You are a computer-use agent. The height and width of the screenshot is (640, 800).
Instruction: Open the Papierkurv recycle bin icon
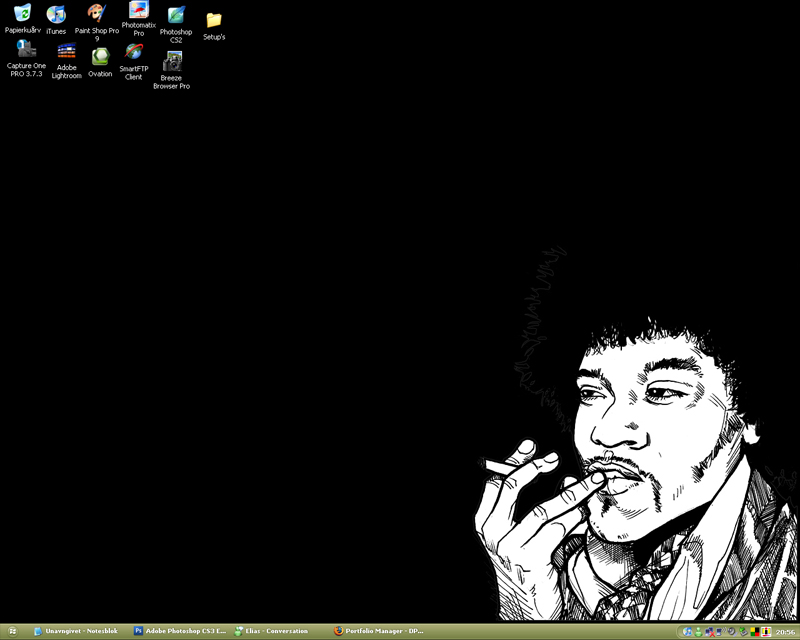click(22, 18)
